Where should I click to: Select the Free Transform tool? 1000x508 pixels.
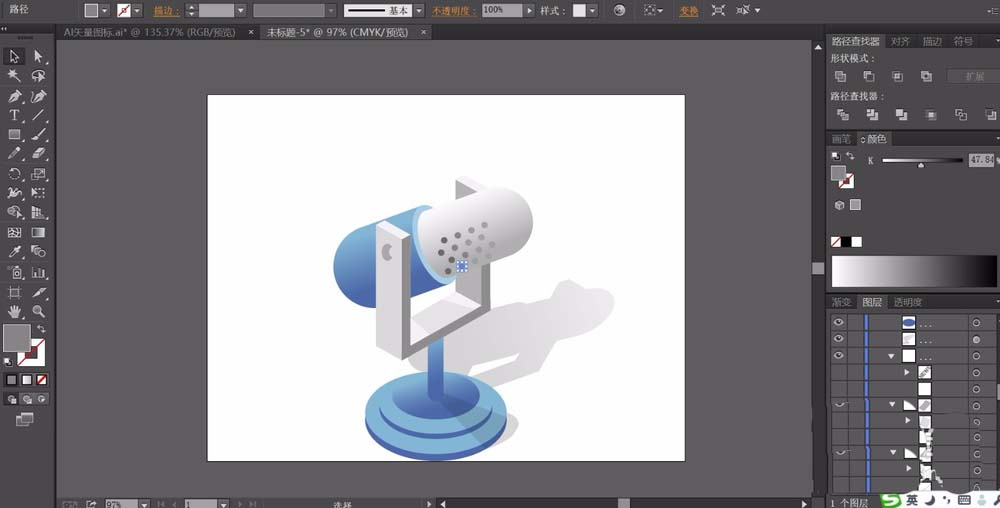tap(38, 192)
